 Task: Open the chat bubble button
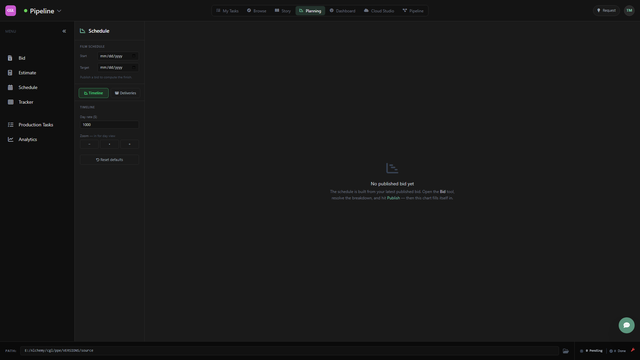626,325
